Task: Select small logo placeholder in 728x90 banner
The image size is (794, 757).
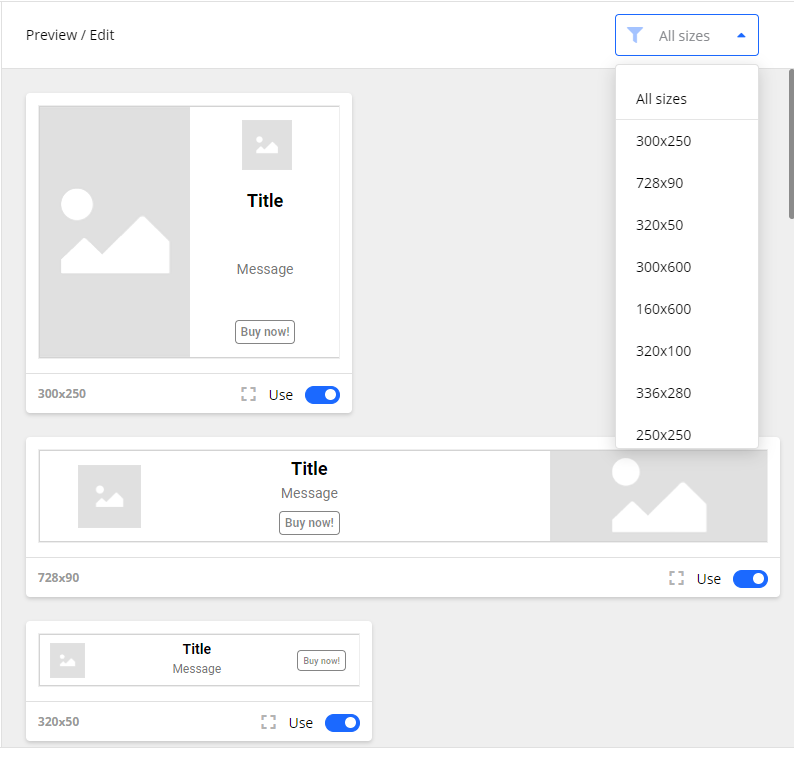Action: pyautogui.click(x=109, y=496)
